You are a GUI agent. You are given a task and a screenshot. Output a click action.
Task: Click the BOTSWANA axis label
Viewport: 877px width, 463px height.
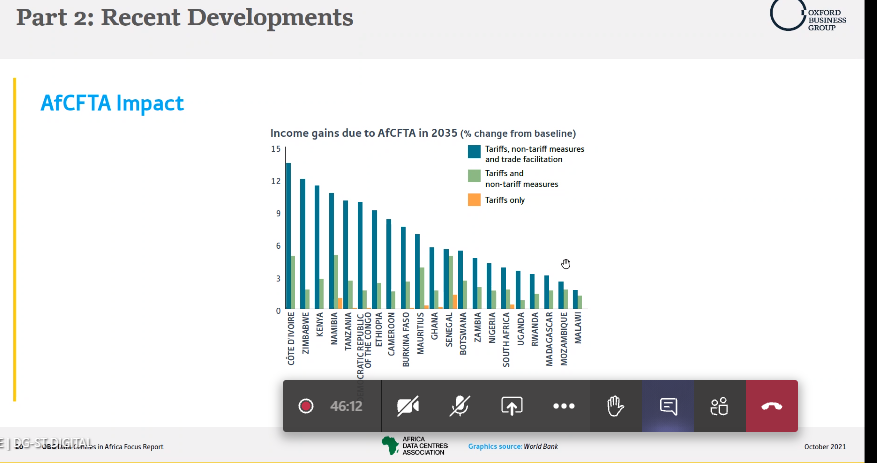pos(463,333)
